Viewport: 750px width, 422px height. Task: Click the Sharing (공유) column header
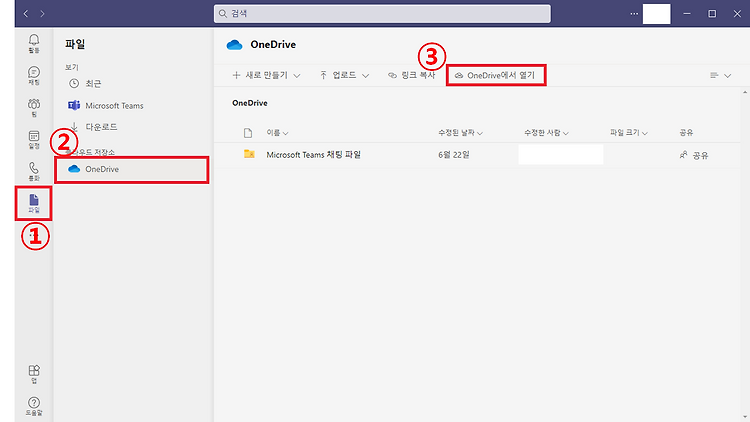pyautogui.click(x=686, y=133)
